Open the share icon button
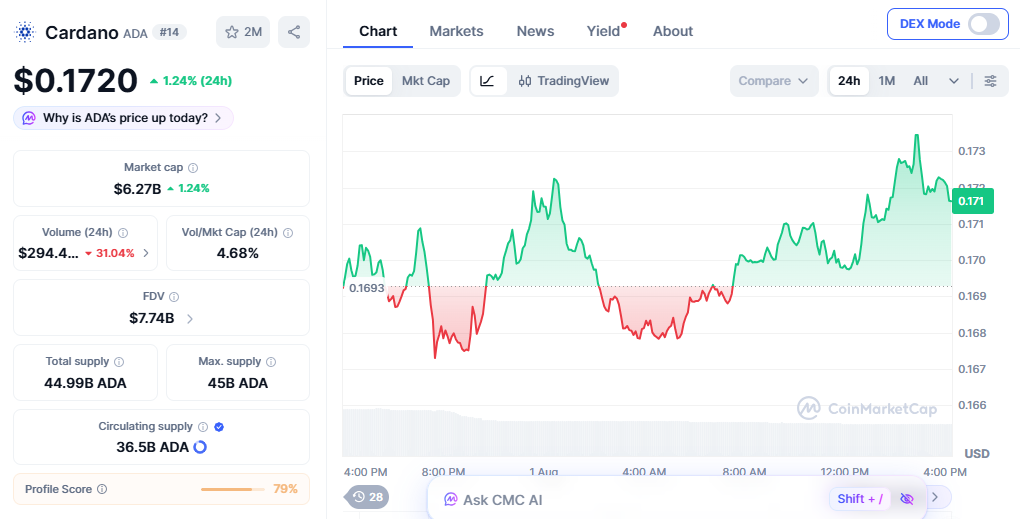Screen dimensions: 1020x519 click(x=294, y=32)
